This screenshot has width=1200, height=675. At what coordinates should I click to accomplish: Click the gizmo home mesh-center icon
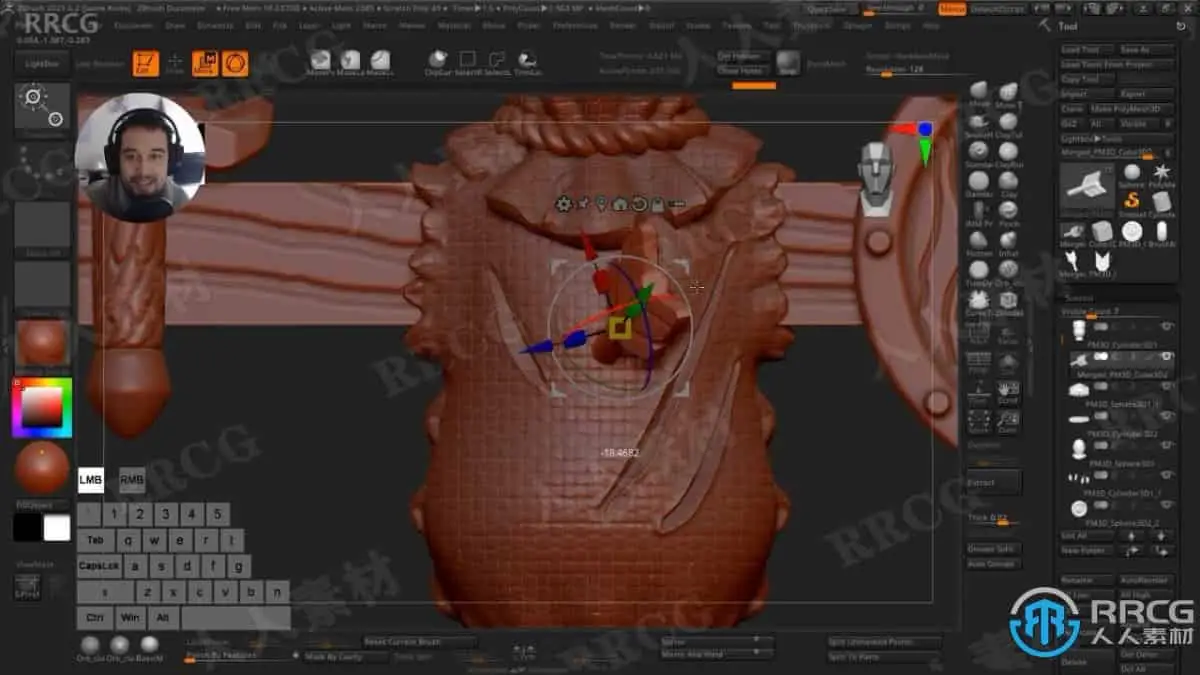(619, 204)
